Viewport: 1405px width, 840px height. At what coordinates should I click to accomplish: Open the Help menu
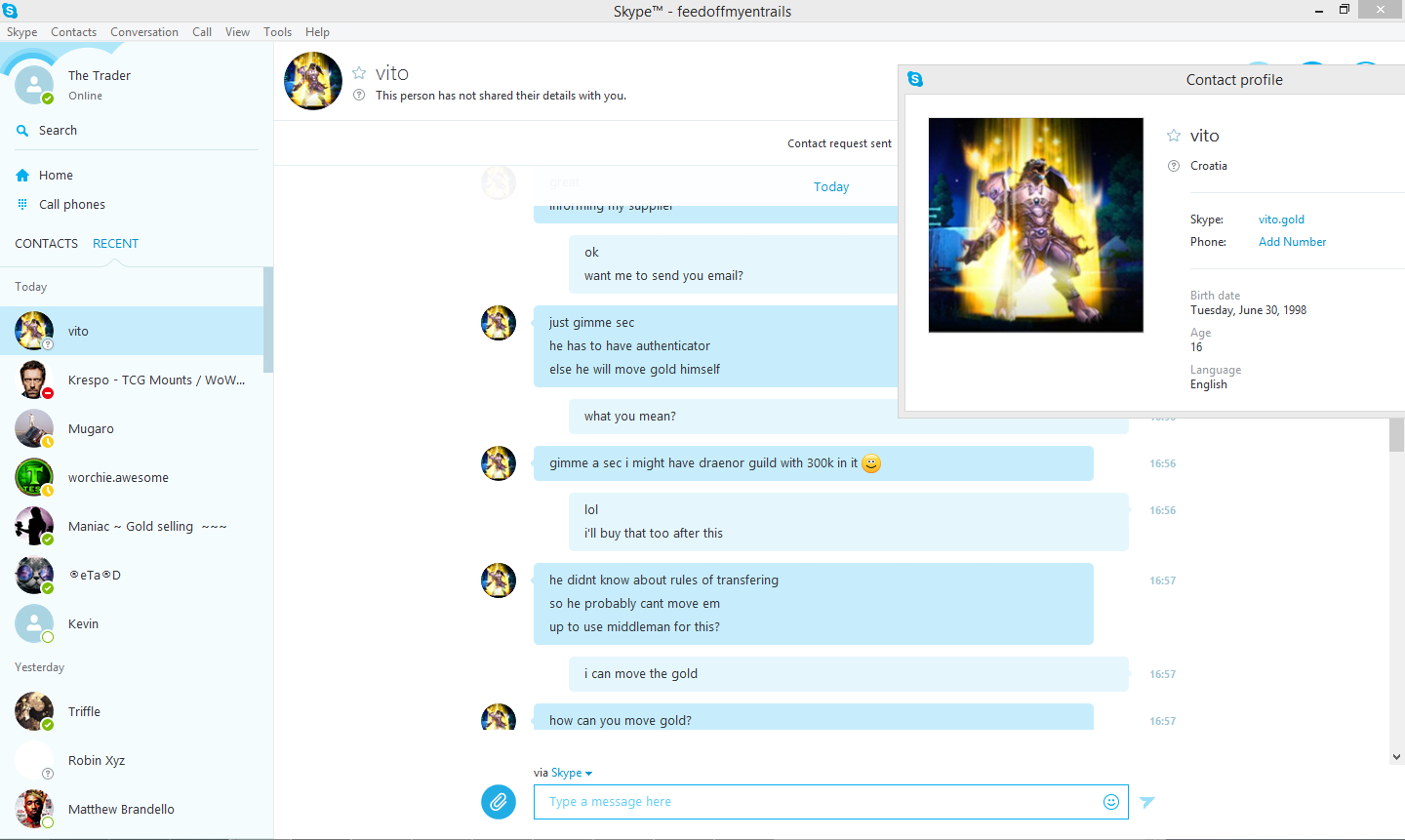tap(317, 32)
